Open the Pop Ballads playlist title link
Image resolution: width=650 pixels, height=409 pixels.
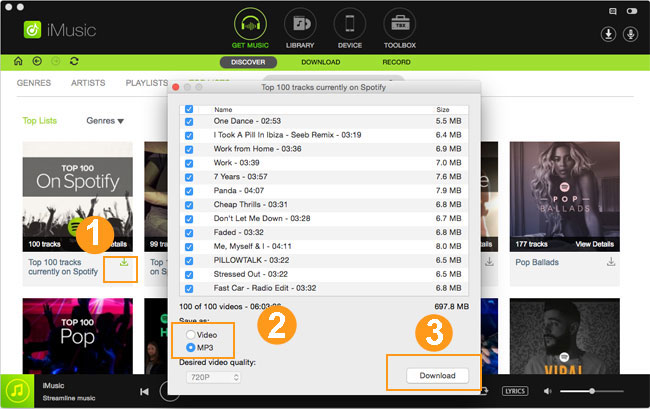(537, 262)
